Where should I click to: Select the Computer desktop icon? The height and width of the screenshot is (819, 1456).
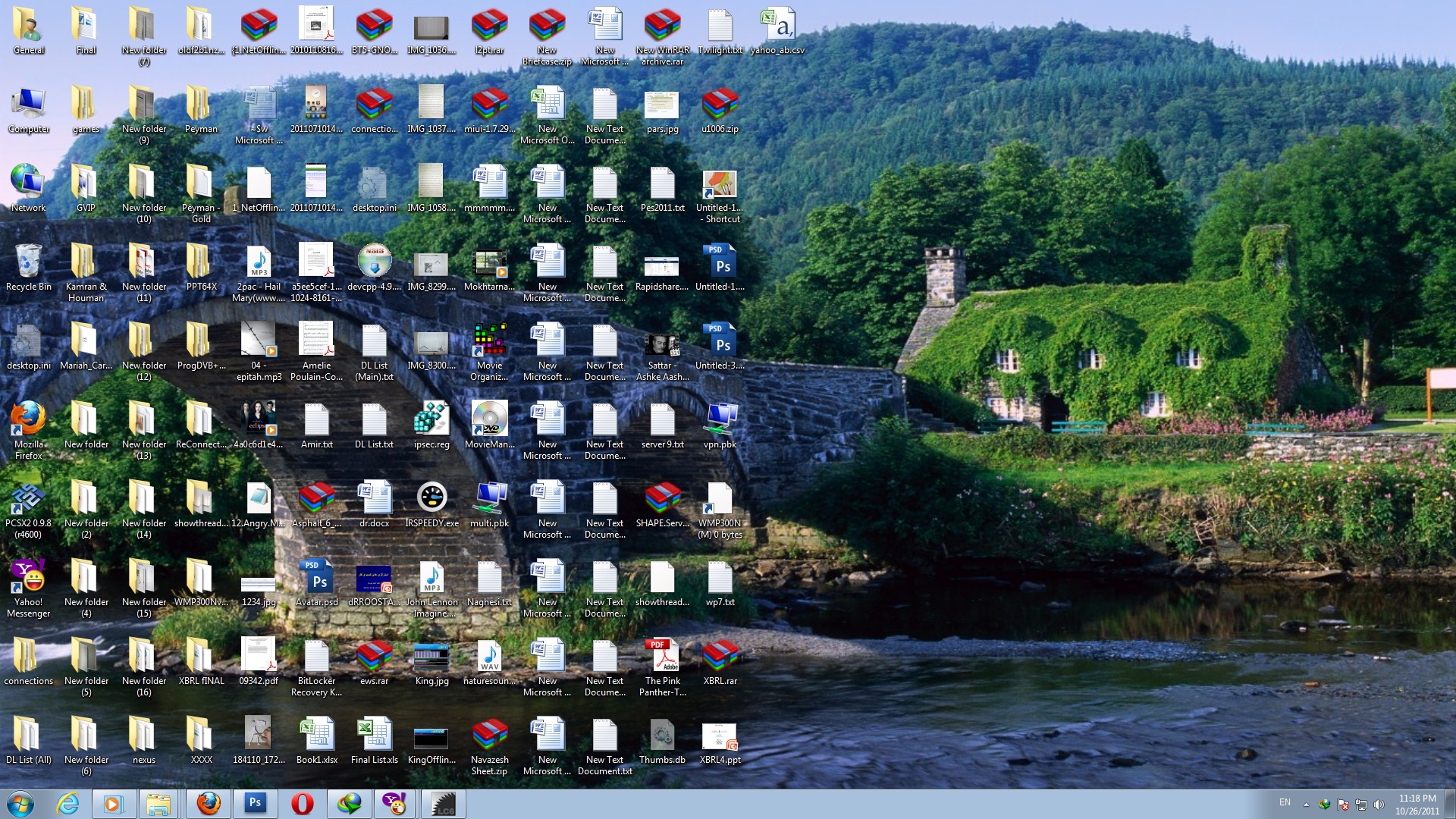coord(29,110)
